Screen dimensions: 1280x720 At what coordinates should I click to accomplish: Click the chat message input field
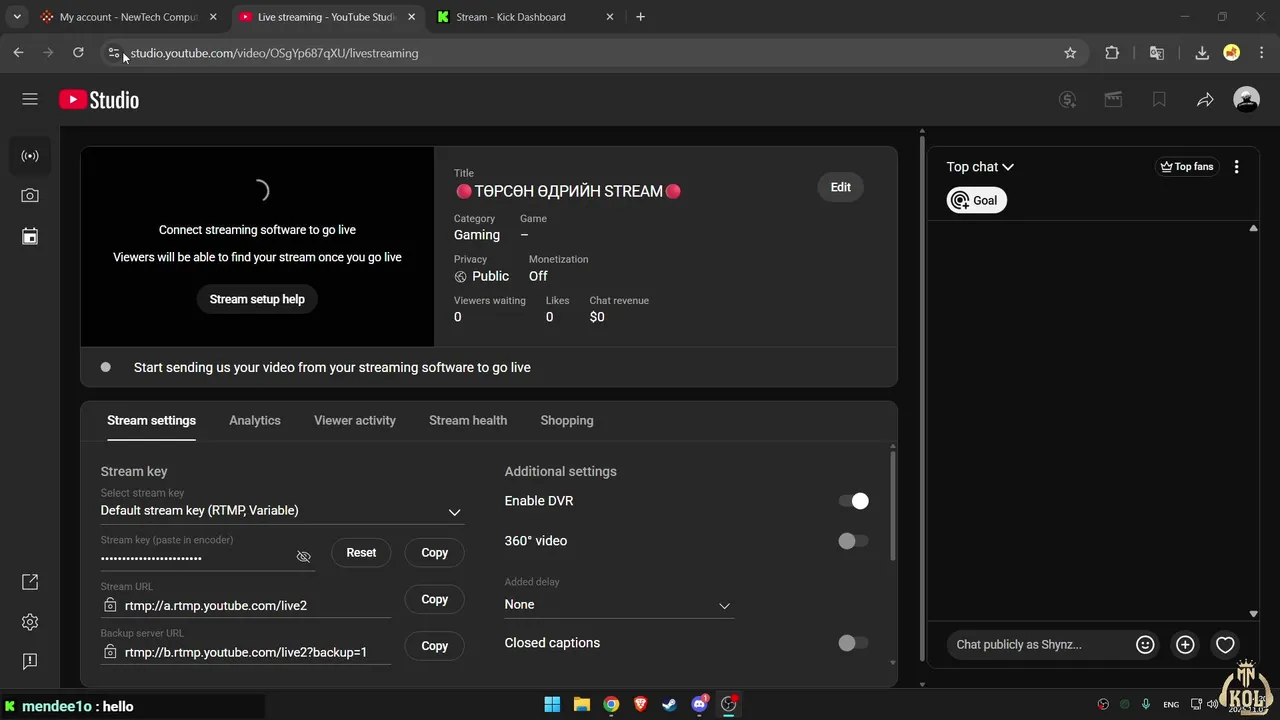[1040, 645]
